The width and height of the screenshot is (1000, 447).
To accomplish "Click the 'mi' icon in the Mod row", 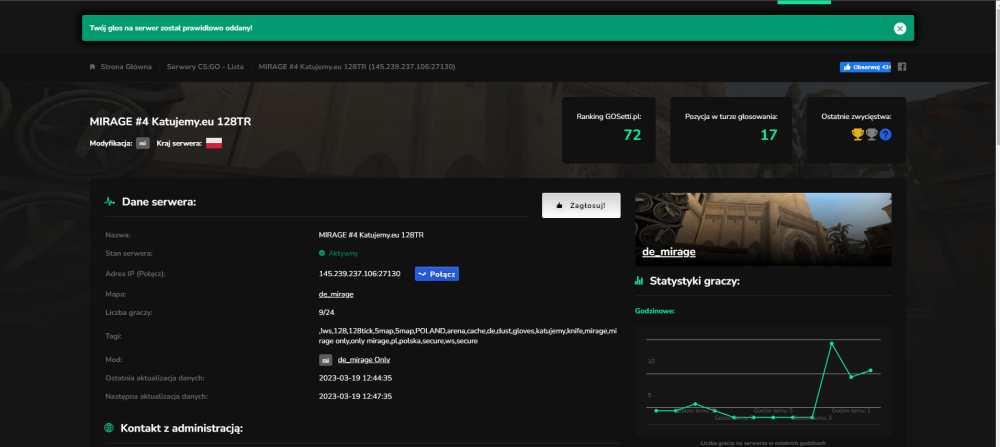I will tap(326, 360).
